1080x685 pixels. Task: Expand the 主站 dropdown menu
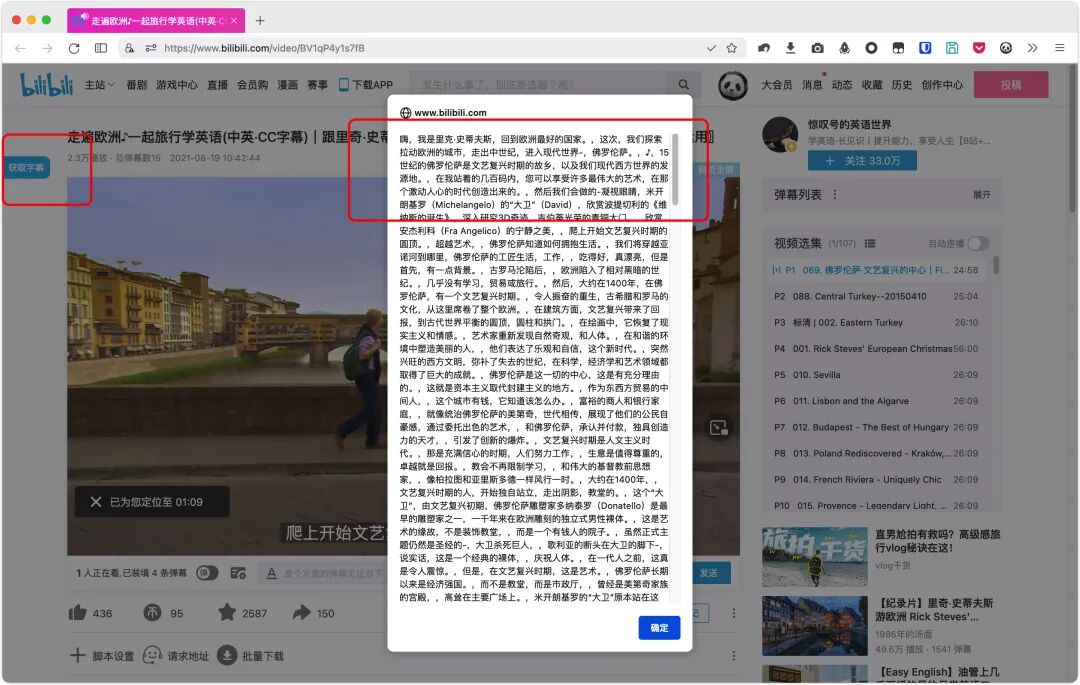[x=99, y=85]
